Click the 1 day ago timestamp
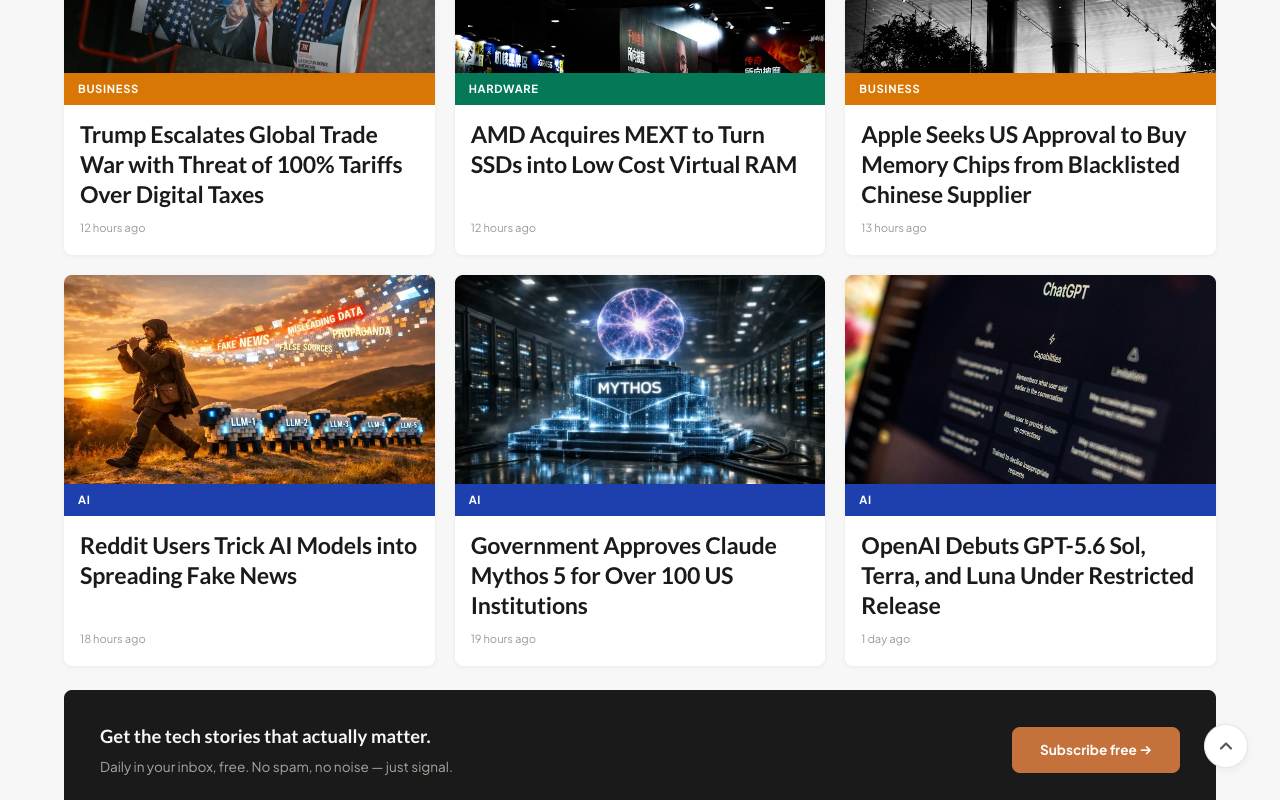 886,639
